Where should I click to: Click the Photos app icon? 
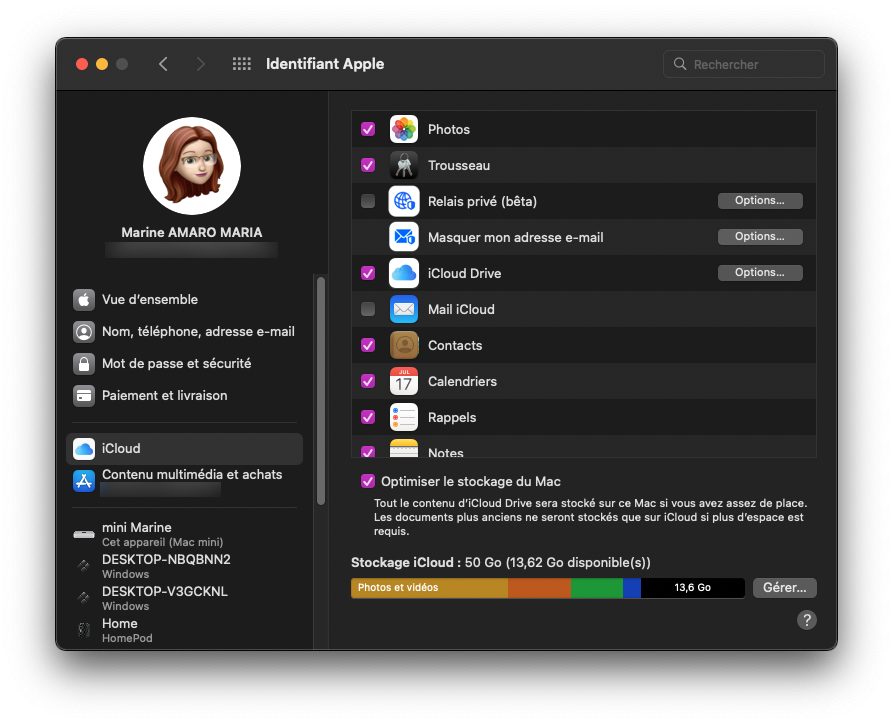tap(403, 129)
